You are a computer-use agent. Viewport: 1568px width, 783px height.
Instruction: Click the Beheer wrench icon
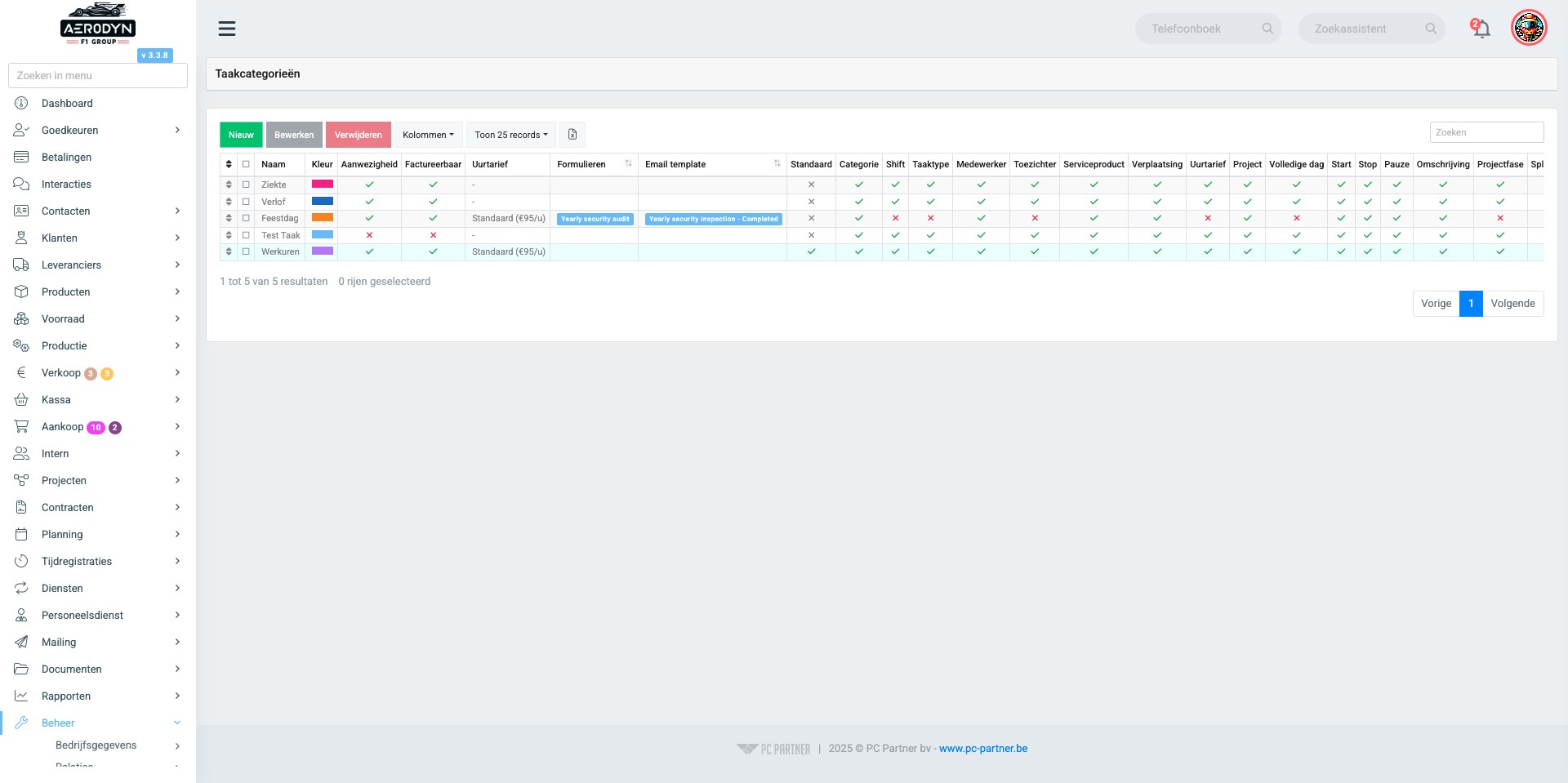click(21, 723)
